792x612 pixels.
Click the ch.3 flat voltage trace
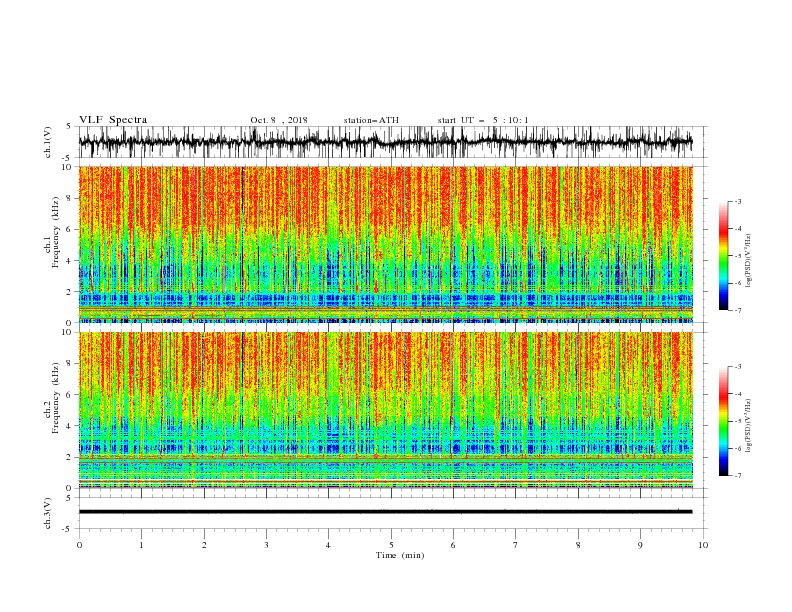pyautogui.click(x=386, y=512)
